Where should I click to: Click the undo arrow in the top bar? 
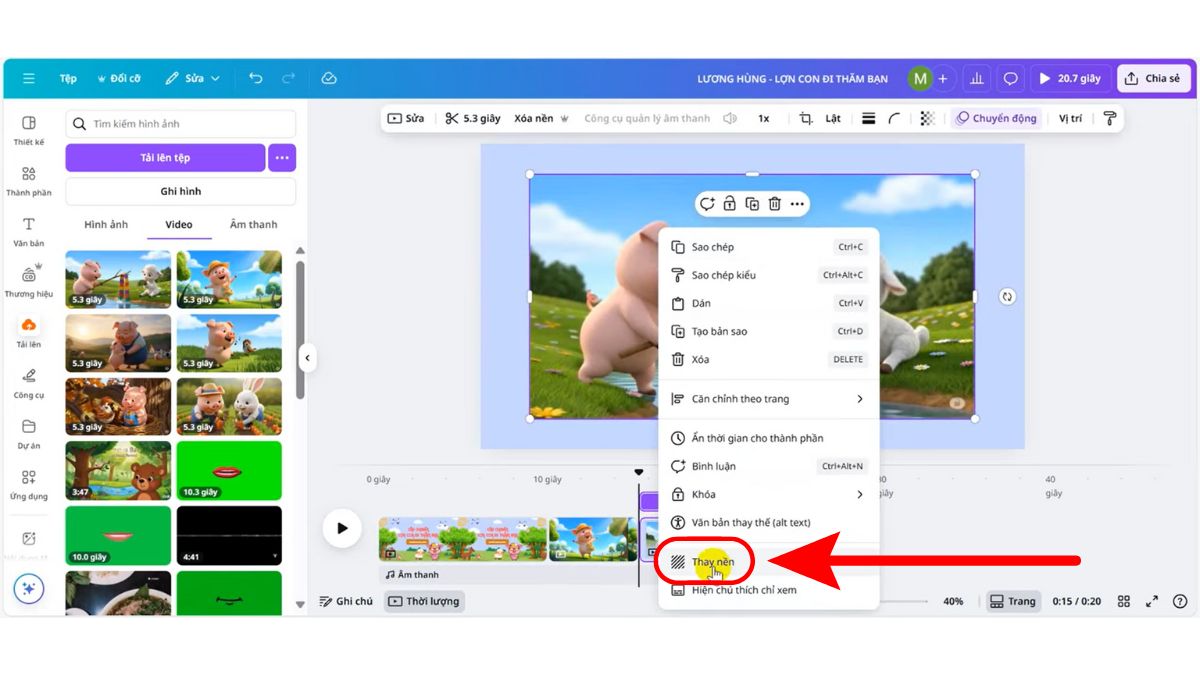point(256,77)
